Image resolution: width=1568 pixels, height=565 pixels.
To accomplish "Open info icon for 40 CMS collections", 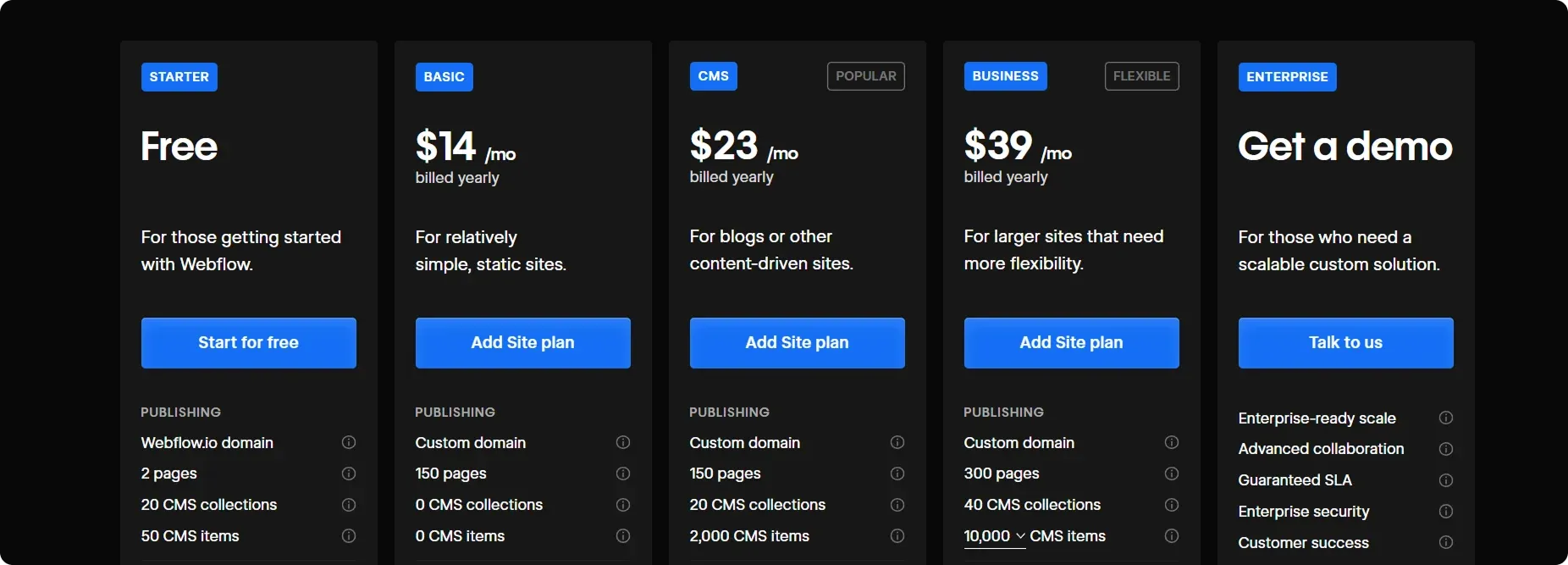I will (1172, 505).
